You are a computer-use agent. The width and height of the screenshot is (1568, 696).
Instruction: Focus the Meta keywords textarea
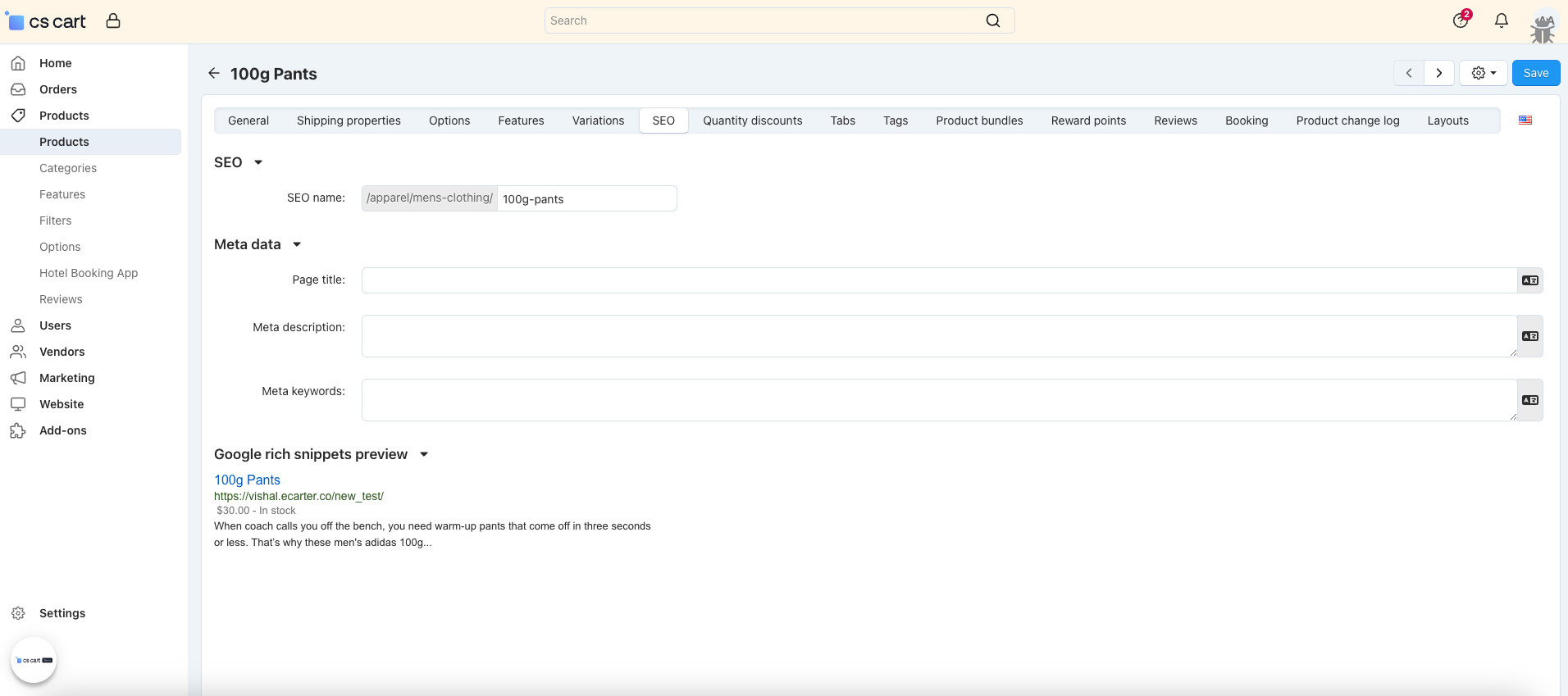(x=940, y=400)
